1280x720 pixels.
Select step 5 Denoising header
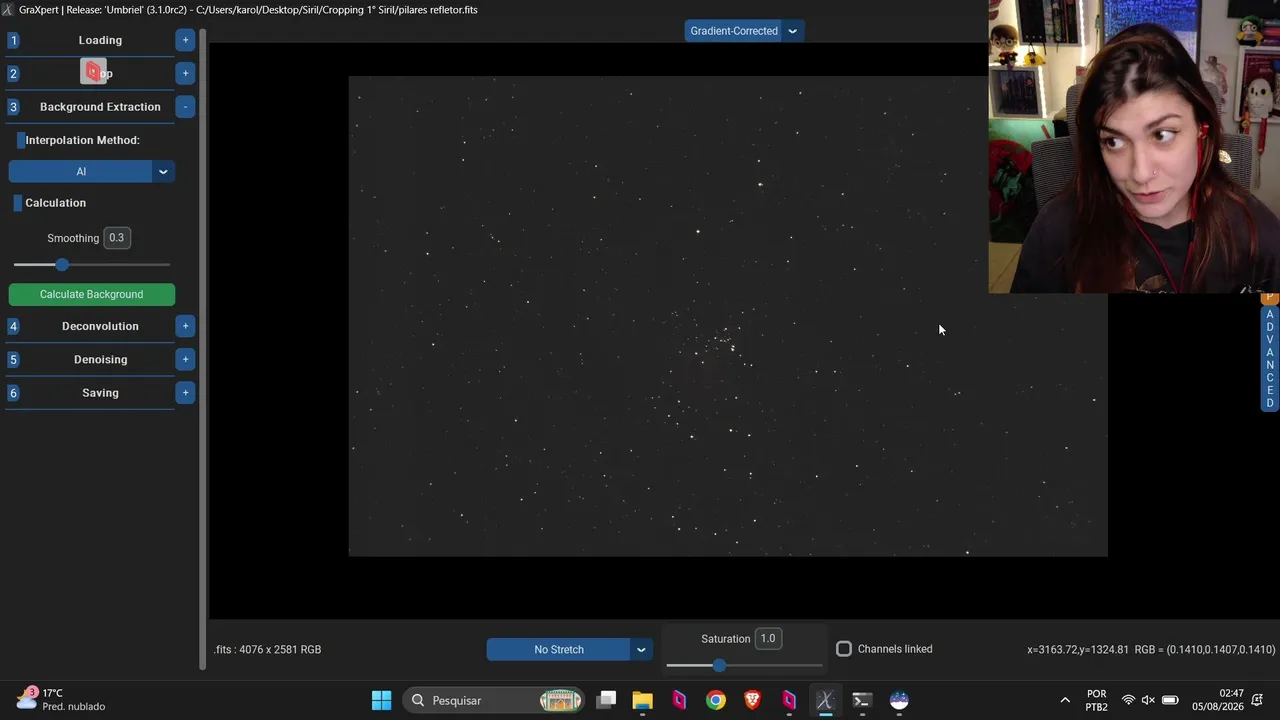[100, 359]
